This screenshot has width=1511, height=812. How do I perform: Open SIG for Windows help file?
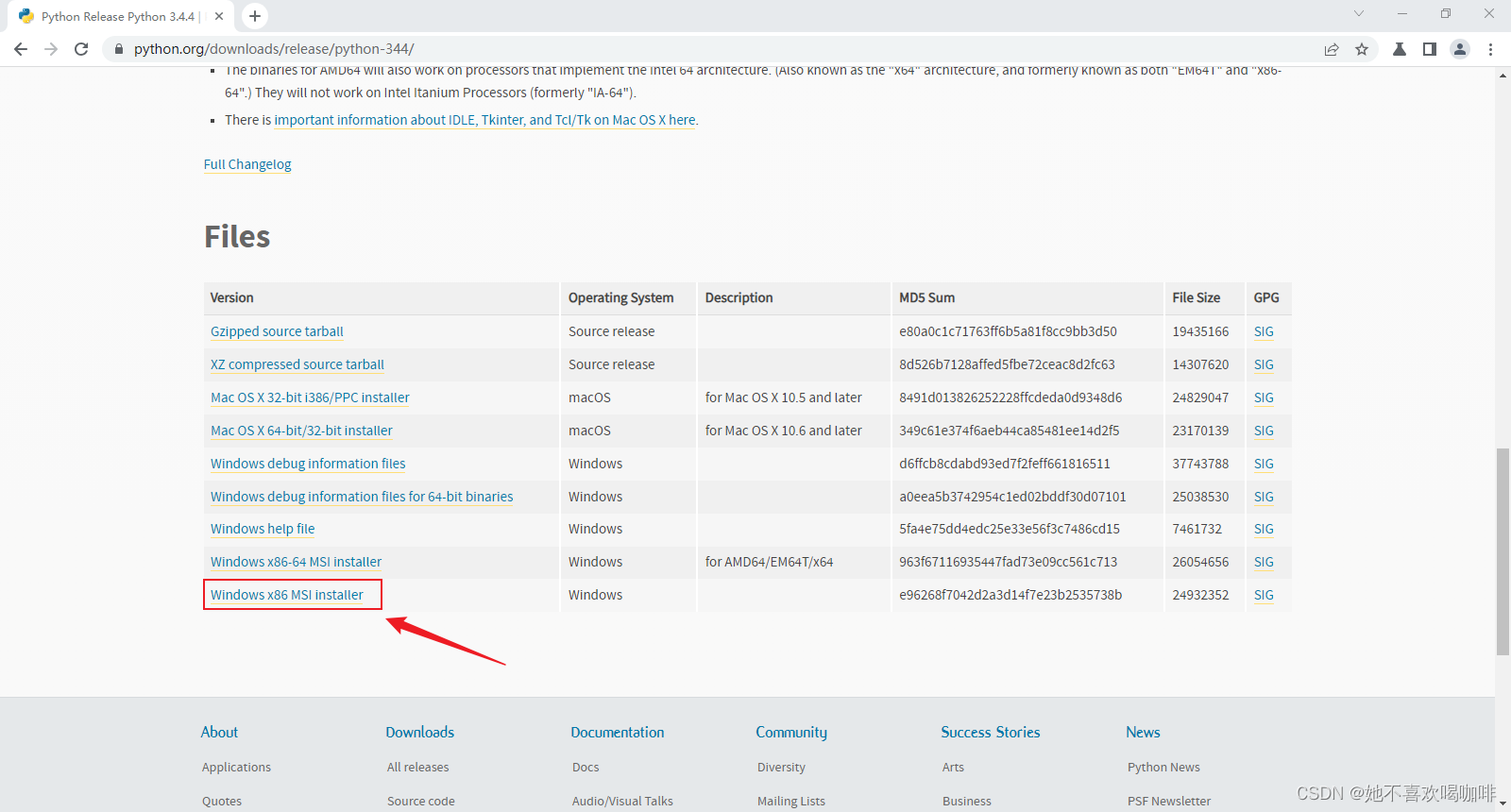click(1264, 529)
